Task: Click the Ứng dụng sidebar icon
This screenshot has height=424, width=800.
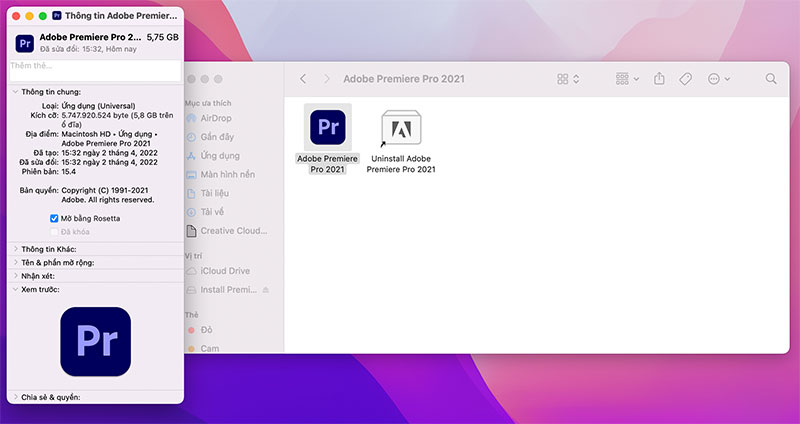Action: pyautogui.click(x=191, y=156)
